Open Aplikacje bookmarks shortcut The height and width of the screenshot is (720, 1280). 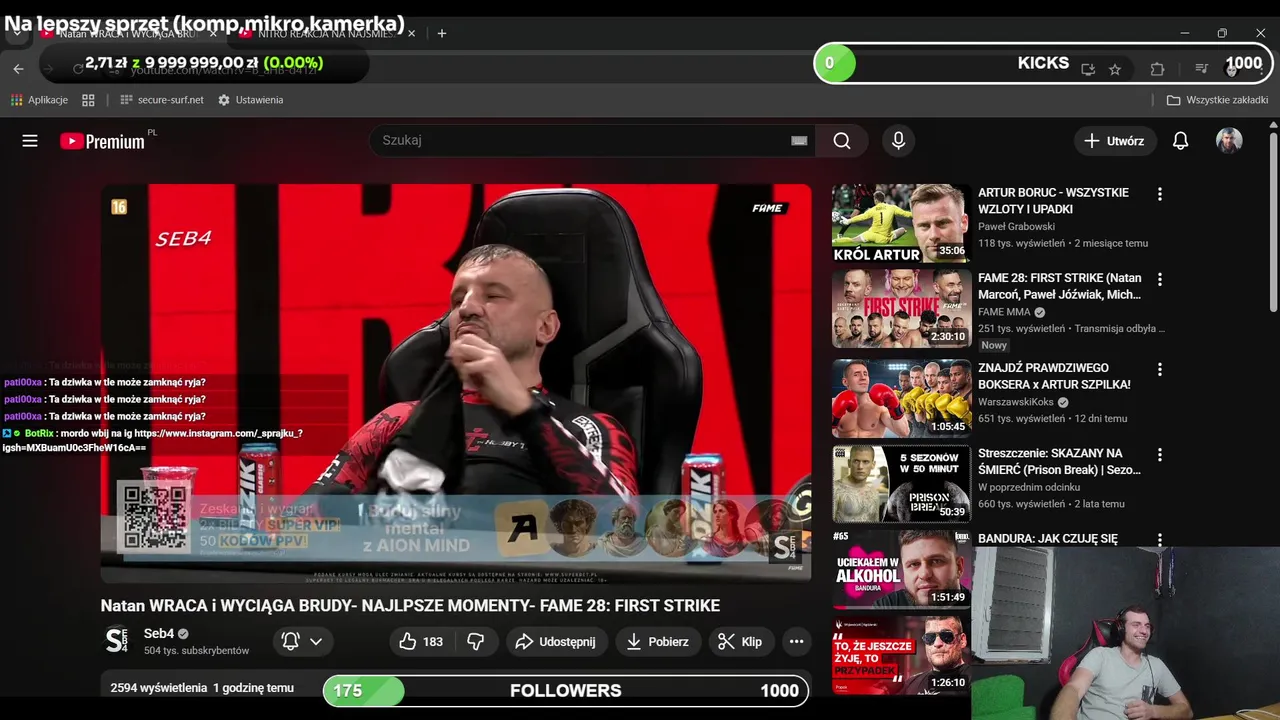tap(39, 100)
